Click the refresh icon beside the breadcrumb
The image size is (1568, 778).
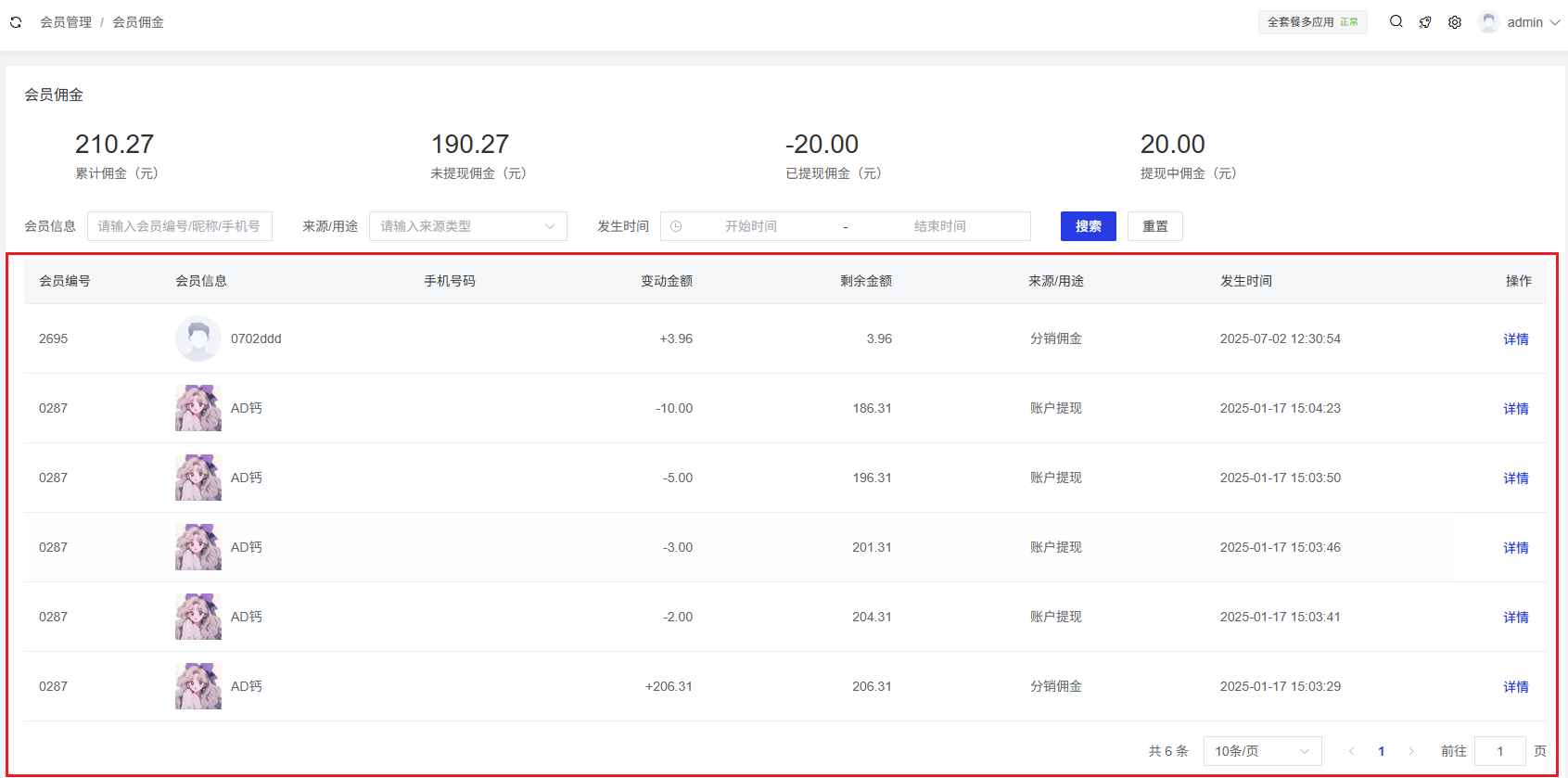click(16, 22)
